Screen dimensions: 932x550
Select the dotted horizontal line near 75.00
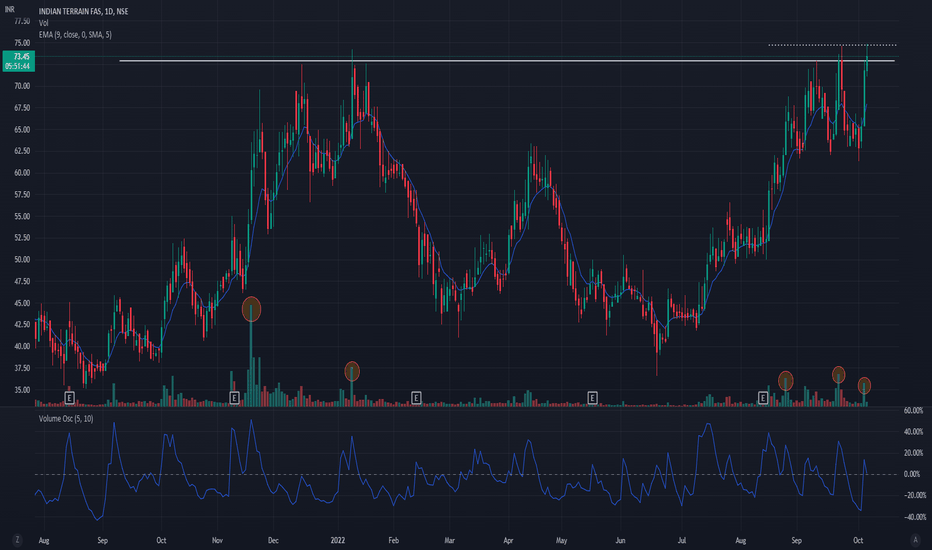[832, 45]
